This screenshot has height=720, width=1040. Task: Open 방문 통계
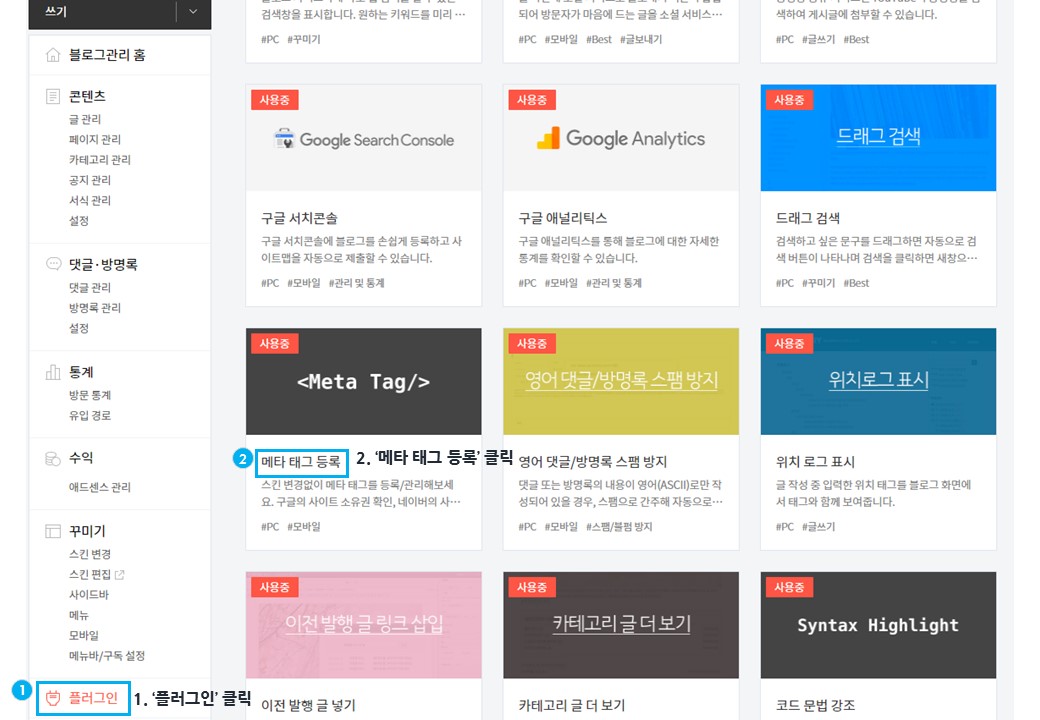[90, 395]
